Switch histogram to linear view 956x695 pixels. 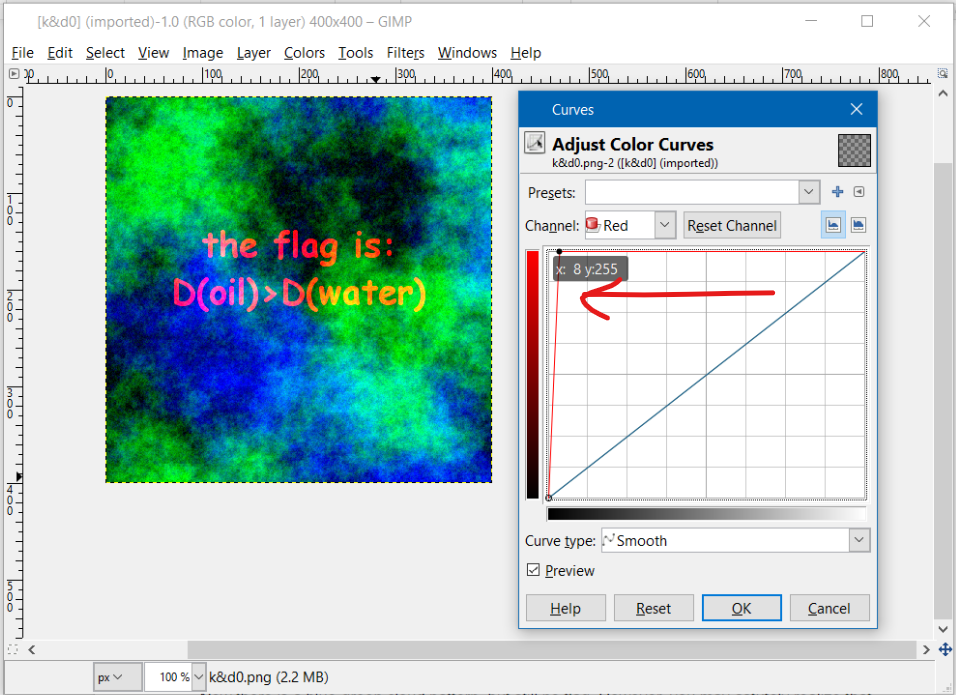pos(833,225)
